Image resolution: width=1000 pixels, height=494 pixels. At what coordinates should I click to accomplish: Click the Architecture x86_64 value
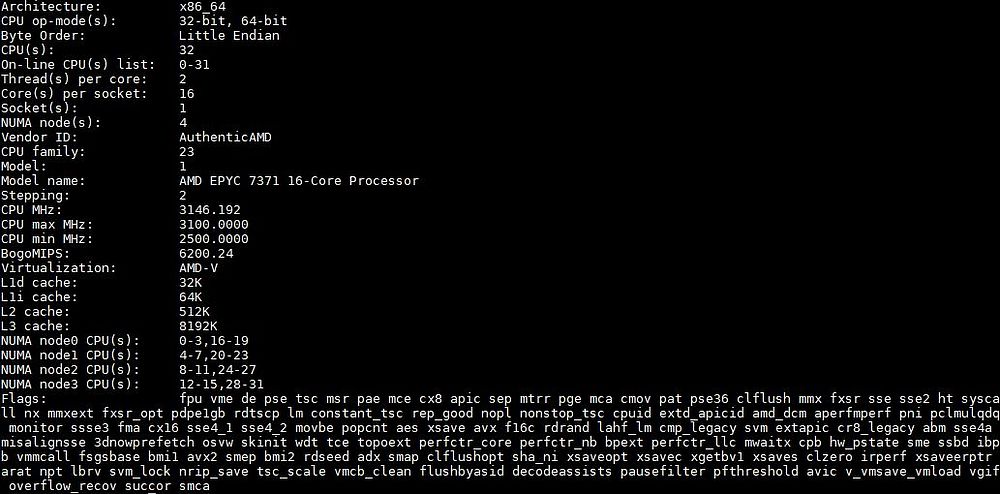tap(202, 7)
